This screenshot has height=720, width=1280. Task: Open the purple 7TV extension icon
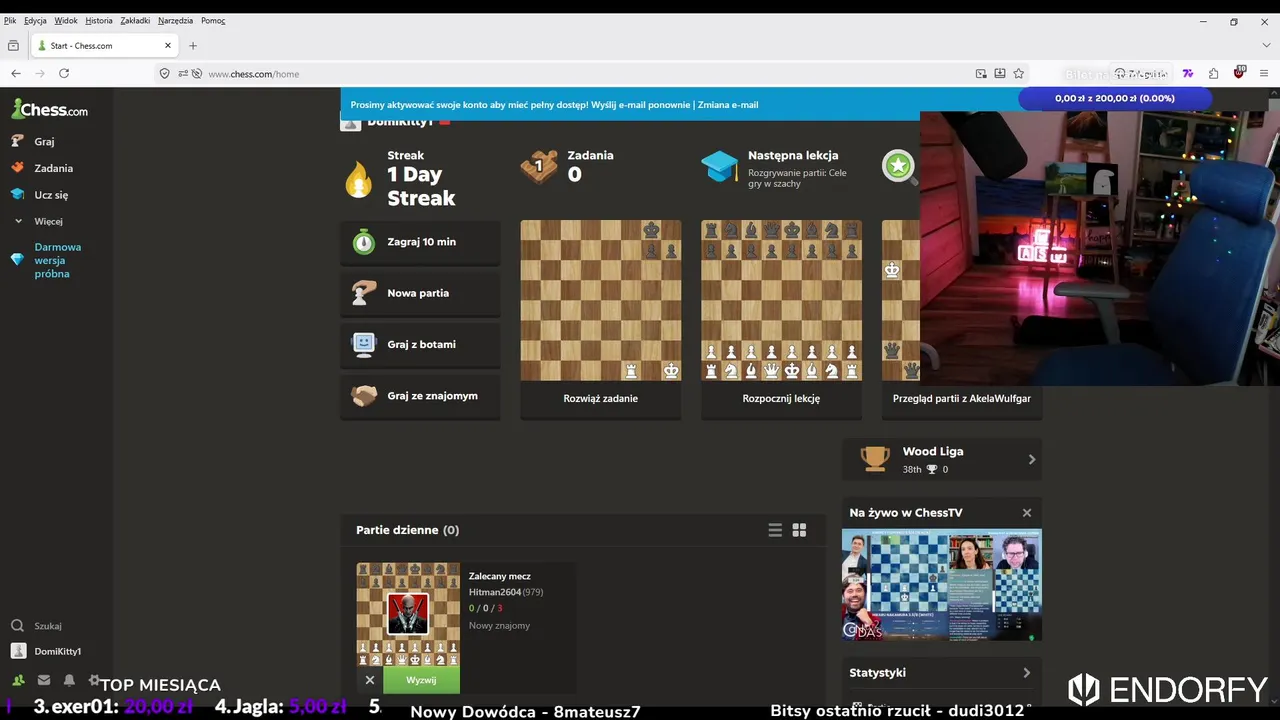(1188, 73)
